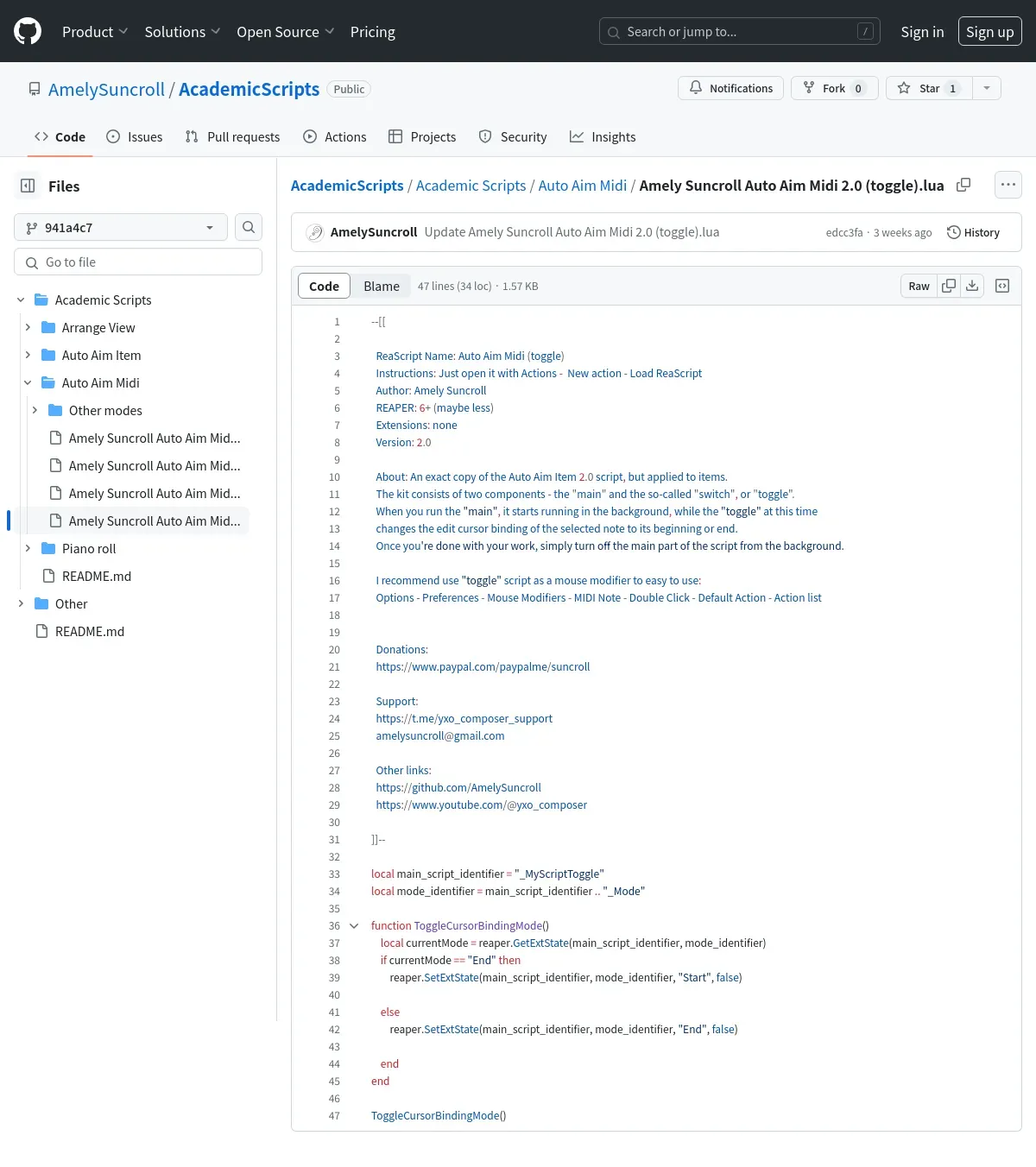Copy file path using the copy icon

963,185
